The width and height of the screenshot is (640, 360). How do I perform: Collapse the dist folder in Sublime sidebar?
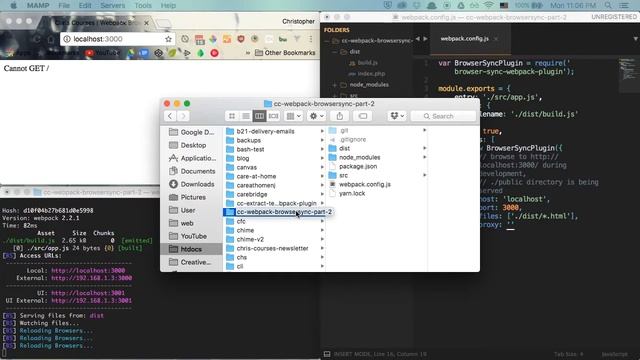335,52
